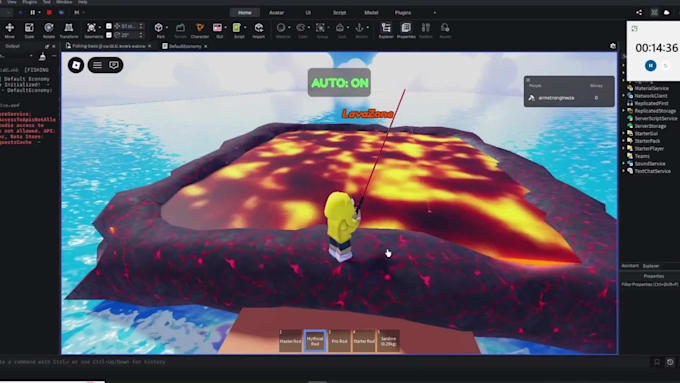The image size is (680, 383).
Task: Select the Rotate tool
Action: point(49,29)
